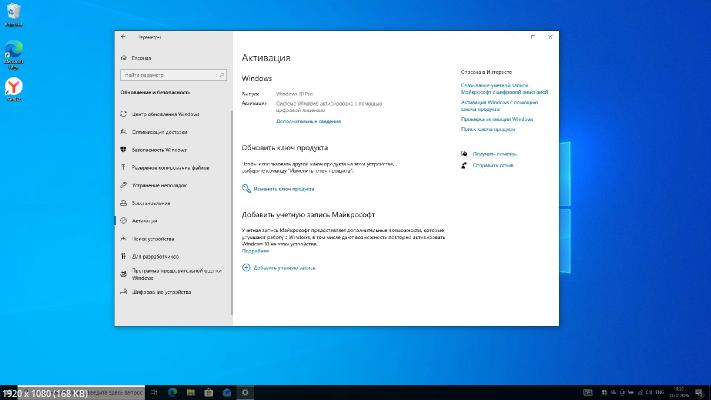This screenshot has width=711, height=400.
Task: Click the back arrow in Settings window
Action: coord(123,36)
